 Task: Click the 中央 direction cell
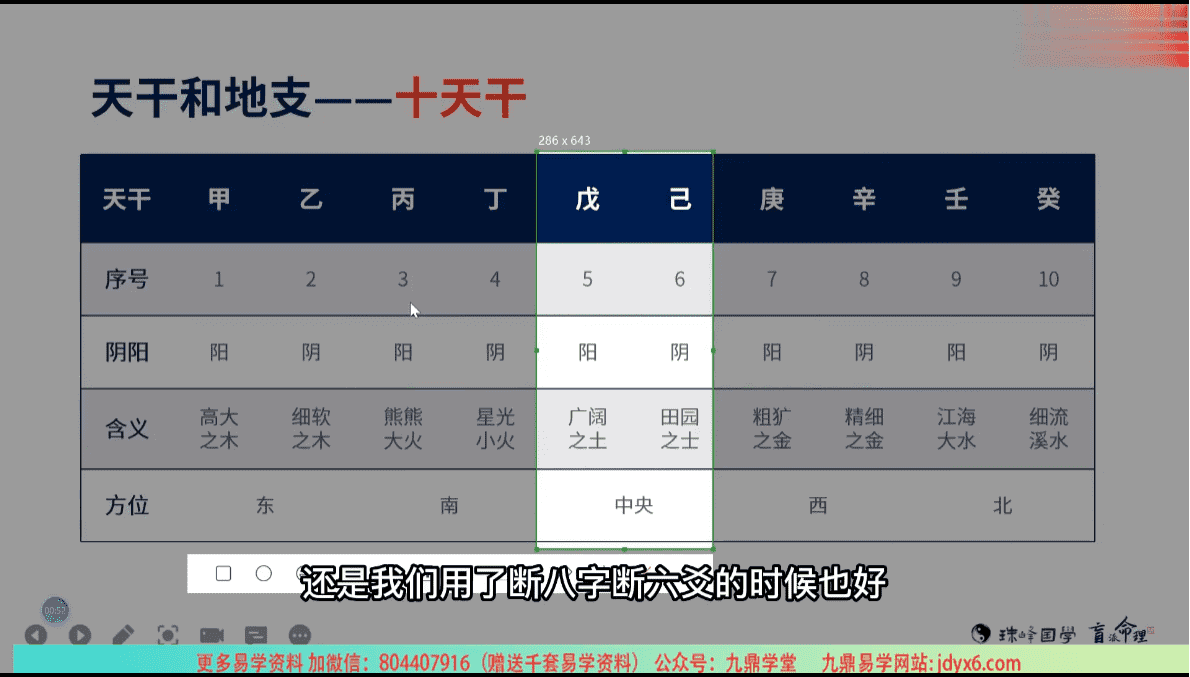633,505
